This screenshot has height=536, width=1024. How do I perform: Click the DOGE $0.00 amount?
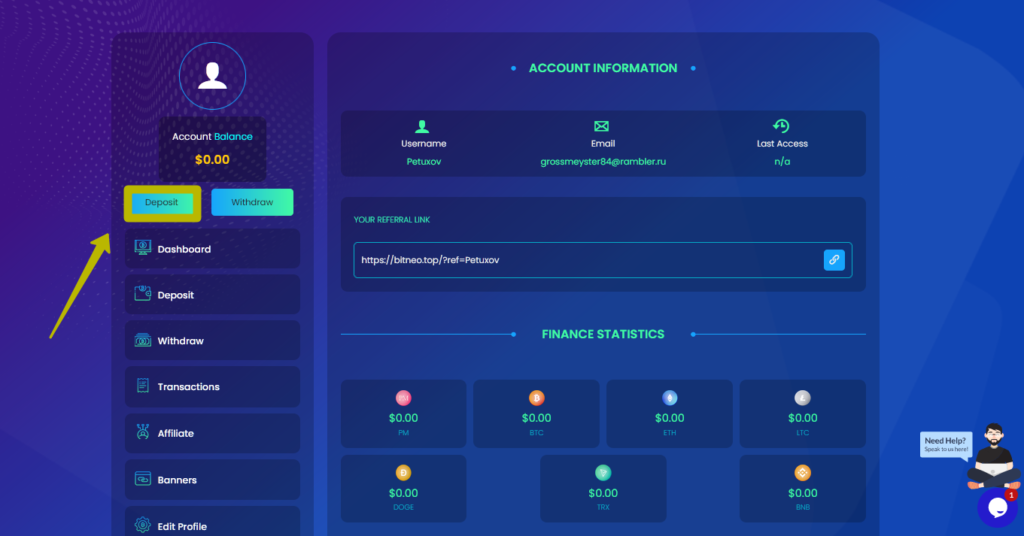pos(404,493)
